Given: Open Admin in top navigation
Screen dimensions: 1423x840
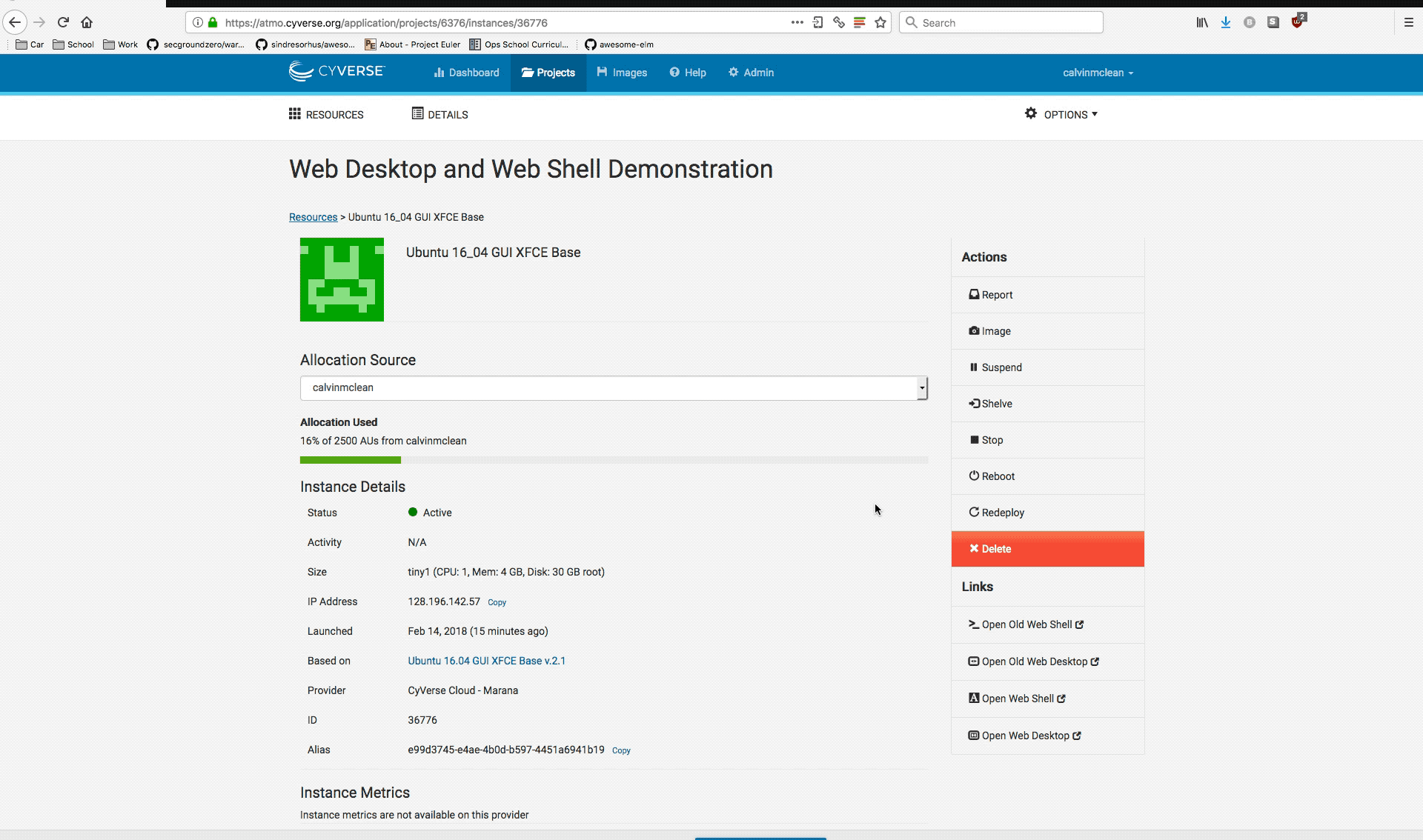Looking at the screenshot, I should point(751,73).
